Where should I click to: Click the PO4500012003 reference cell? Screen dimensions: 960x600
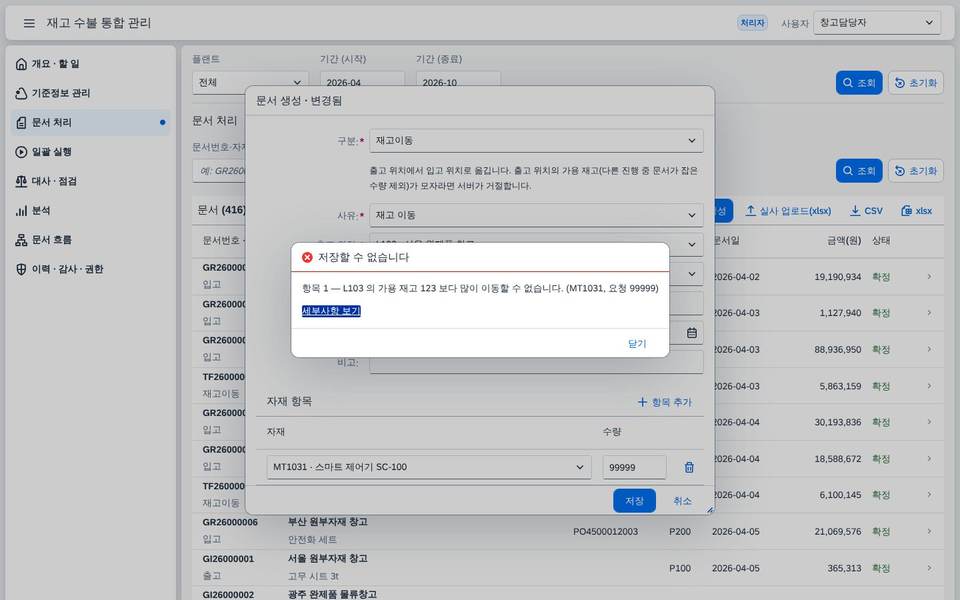point(606,531)
